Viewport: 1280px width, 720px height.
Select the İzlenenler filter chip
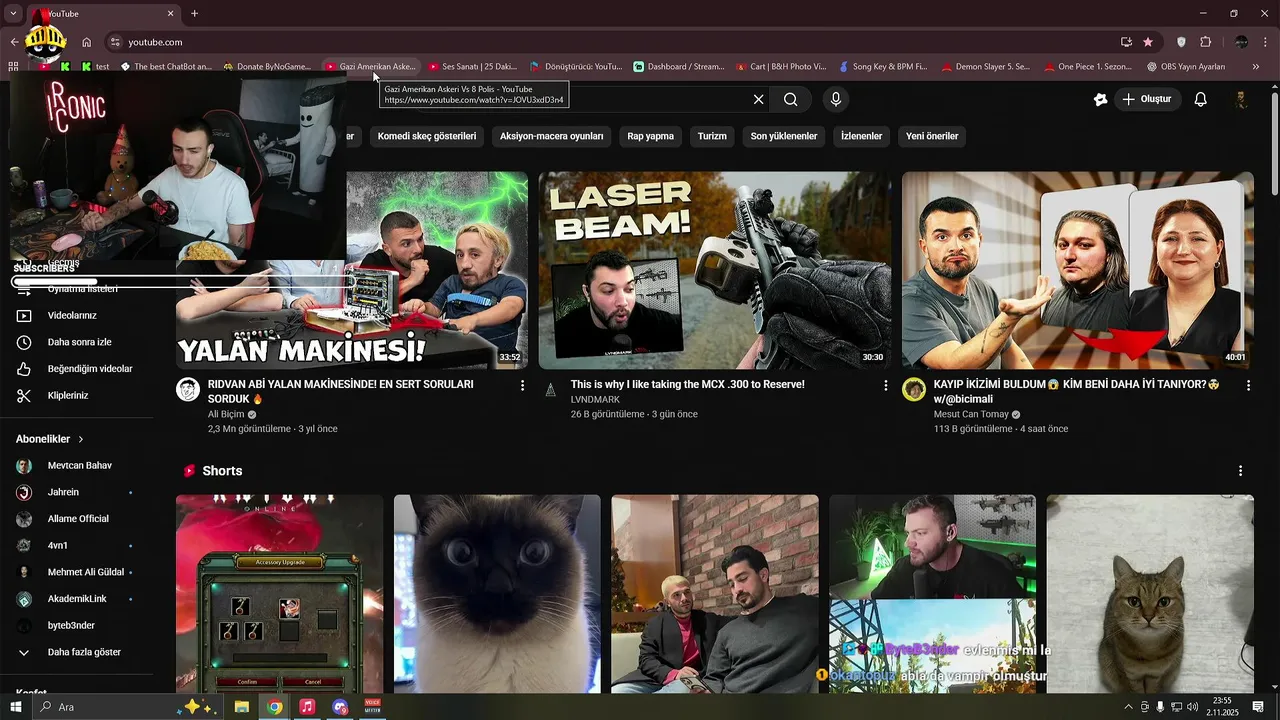coord(861,136)
